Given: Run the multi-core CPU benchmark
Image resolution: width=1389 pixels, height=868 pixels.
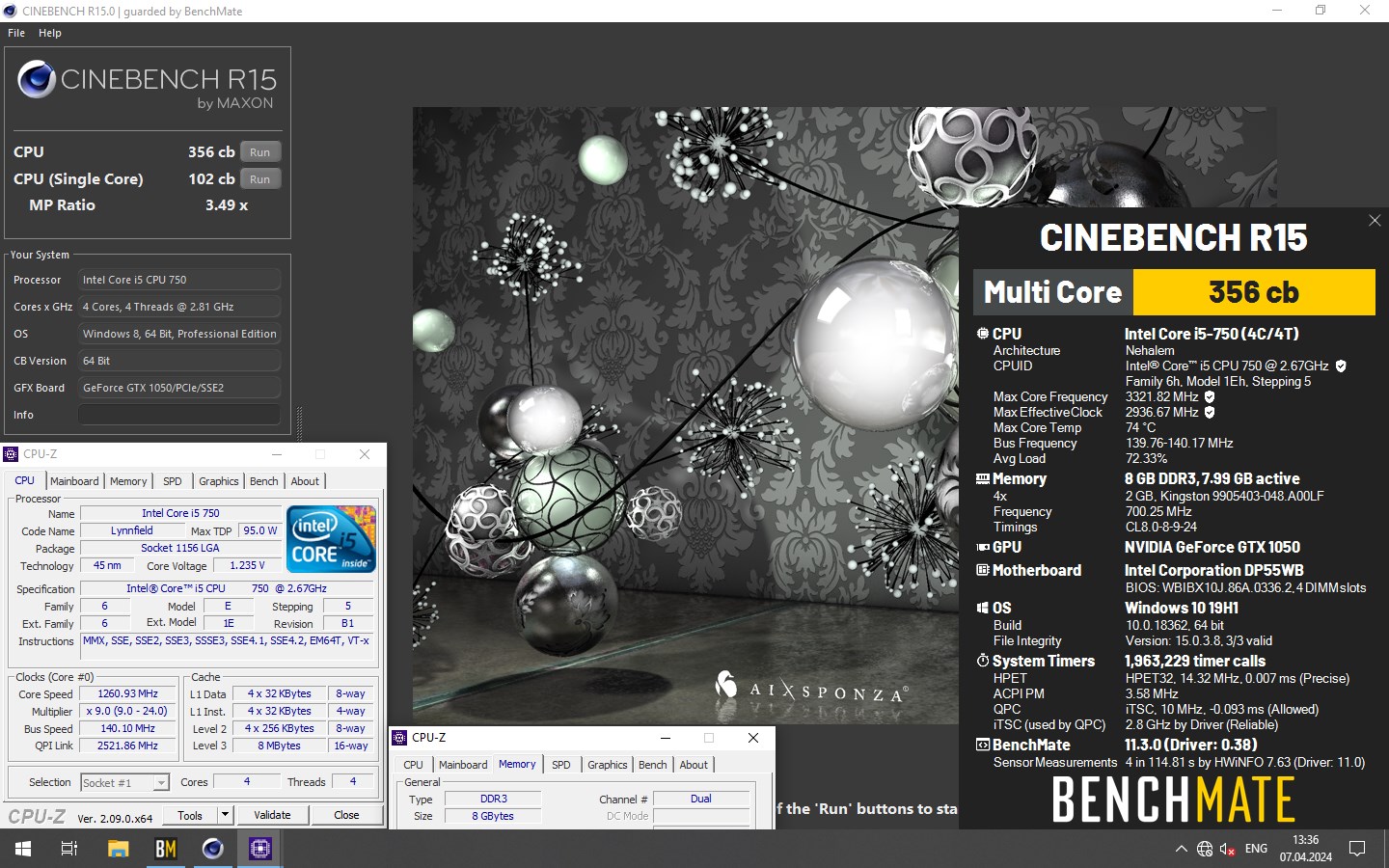Looking at the screenshot, I should (x=260, y=152).
